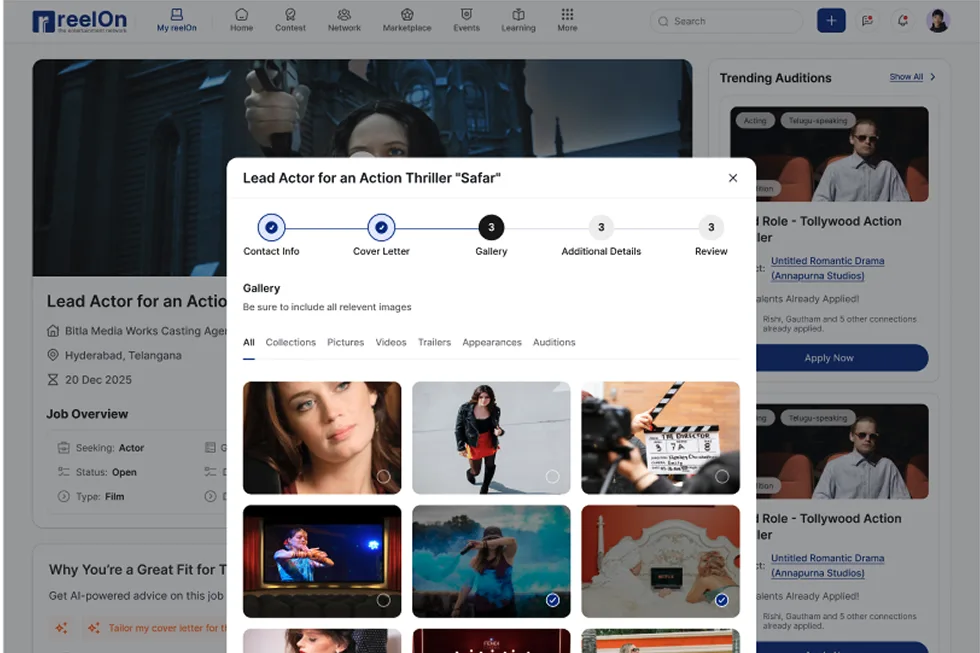Deselect the blue smoke photo checkbox
The height and width of the screenshot is (653, 980).
tap(553, 600)
